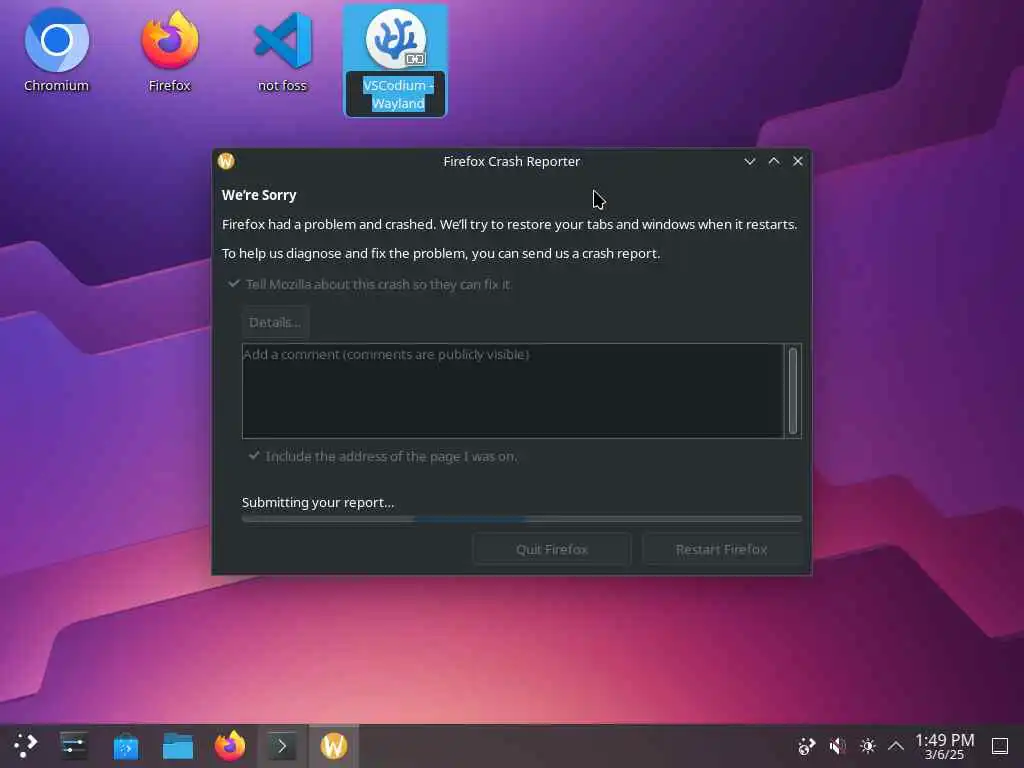
Task: Select the 'not foss' VS Code desktop icon
Action: tap(282, 51)
